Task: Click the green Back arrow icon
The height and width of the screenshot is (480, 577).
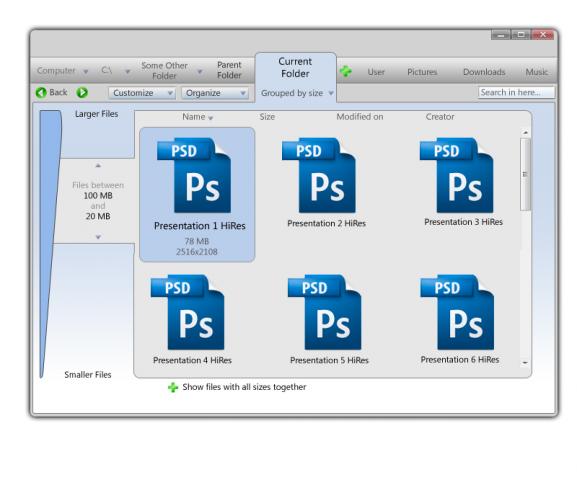Action: pos(41,92)
